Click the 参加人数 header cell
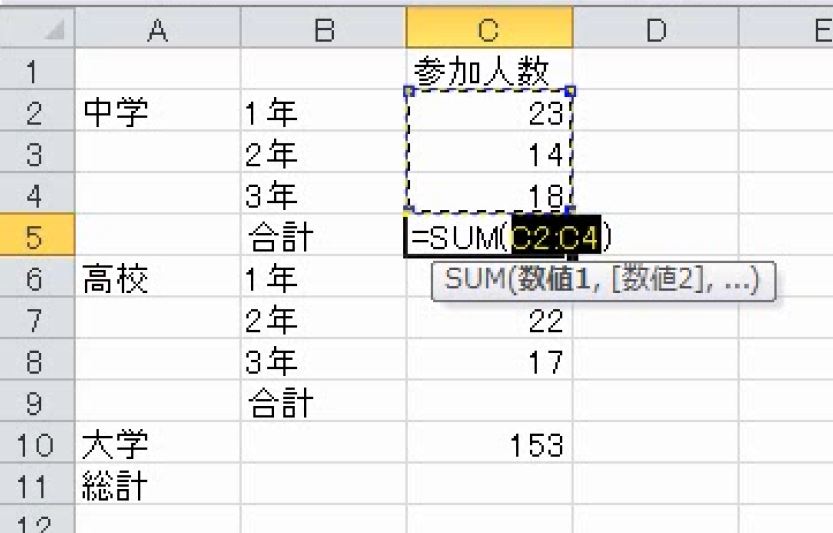Screen dimensions: 833x533 (489, 69)
